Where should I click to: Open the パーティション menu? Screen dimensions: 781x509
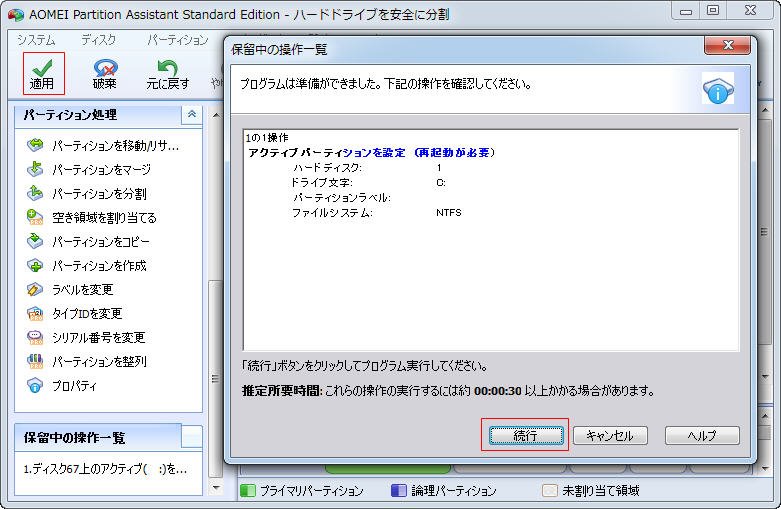click(x=178, y=40)
